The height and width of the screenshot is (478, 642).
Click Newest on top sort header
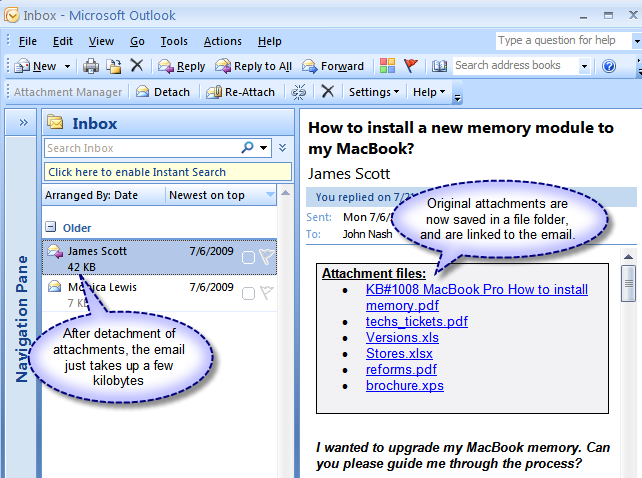coord(221,195)
